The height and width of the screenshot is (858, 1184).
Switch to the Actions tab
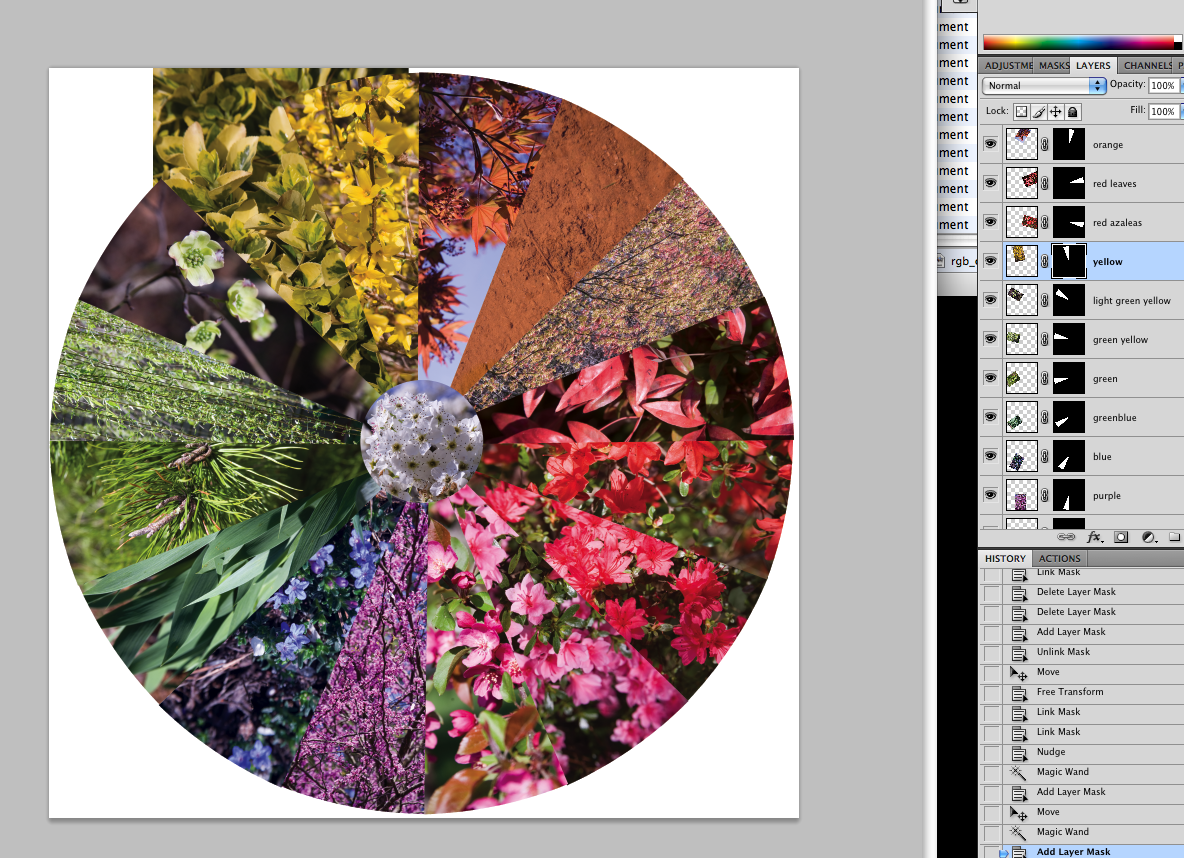click(x=1059, y=558)
